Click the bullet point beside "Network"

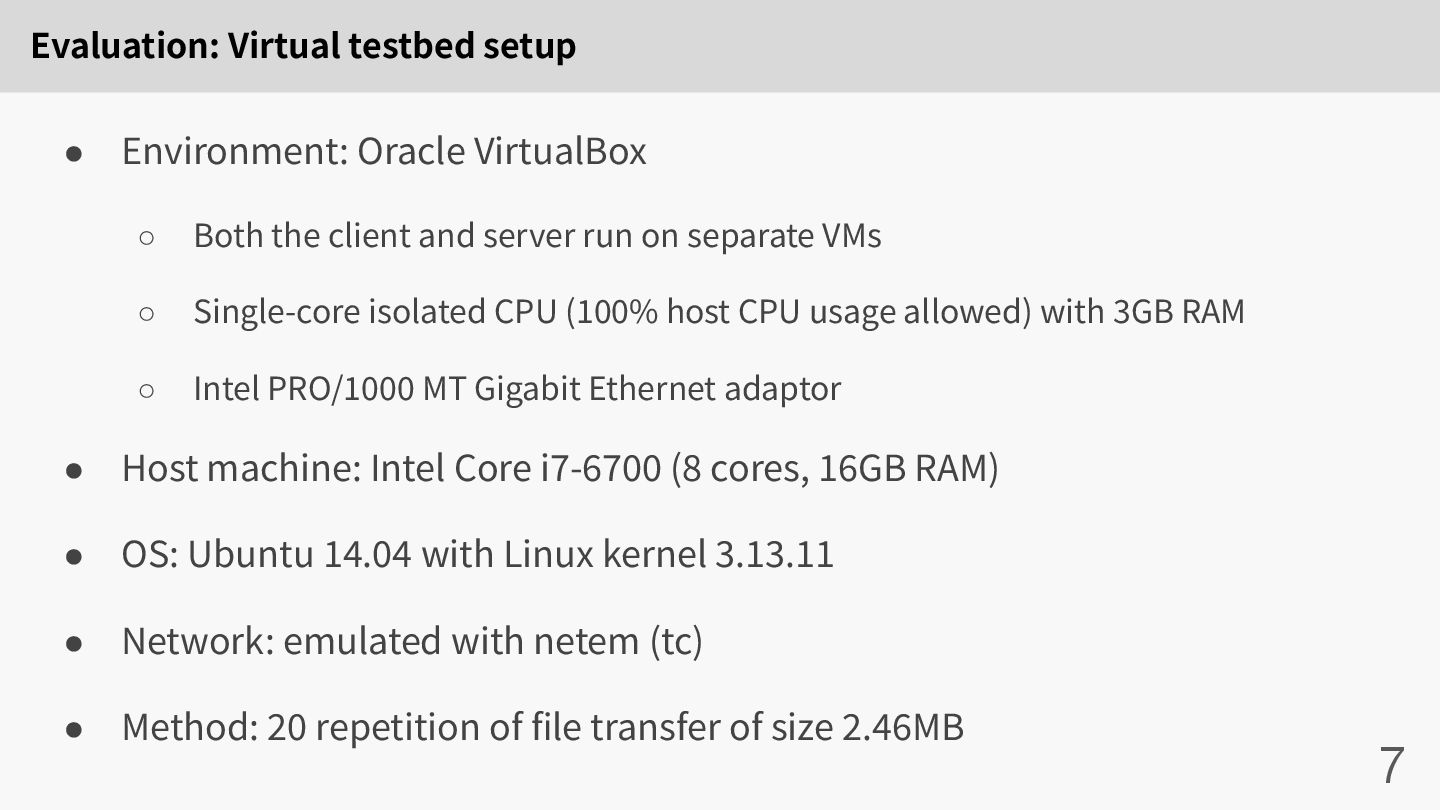tap(74, 643)
